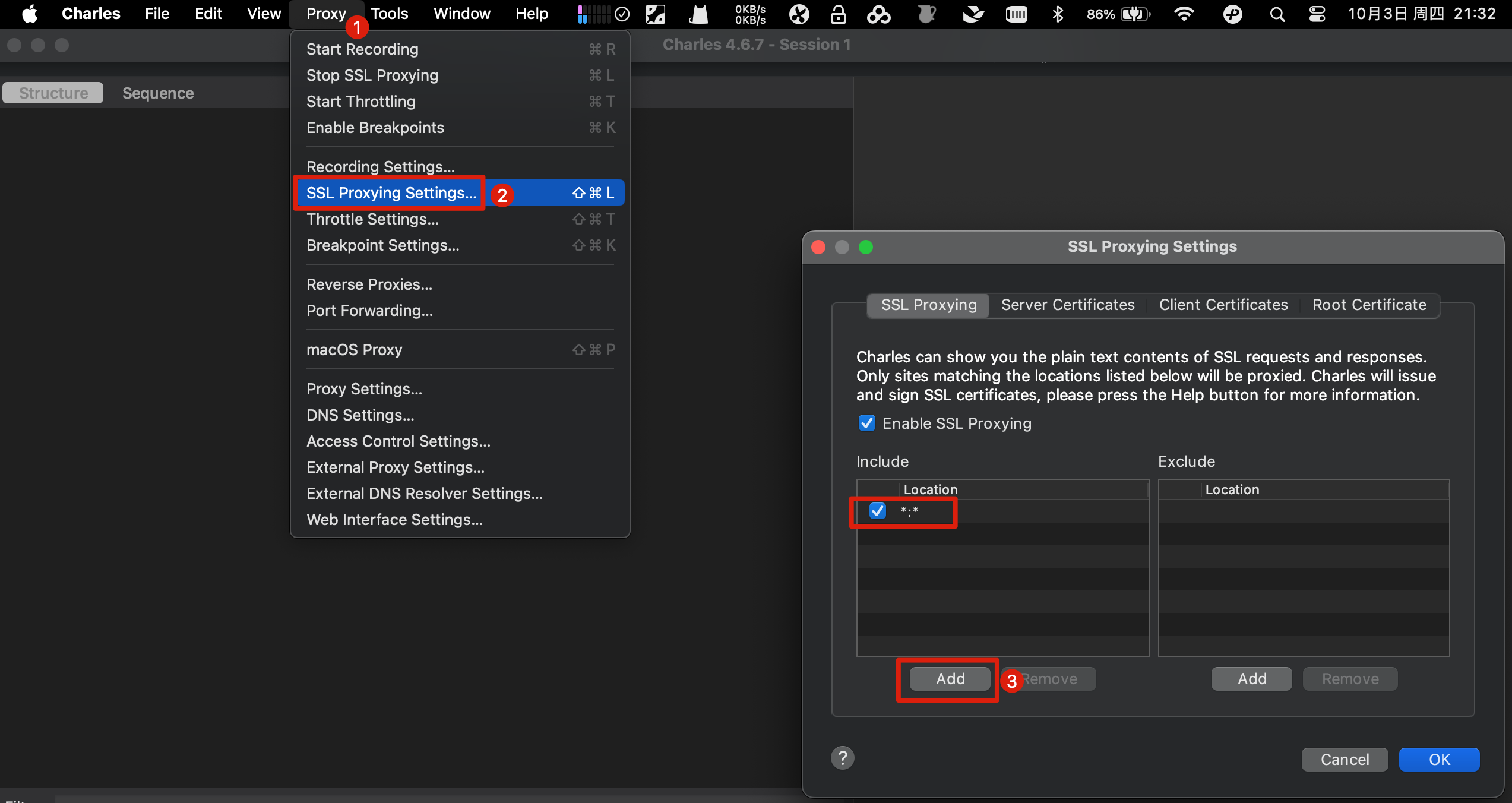Click the Wi-Fi status icon

1184,14
